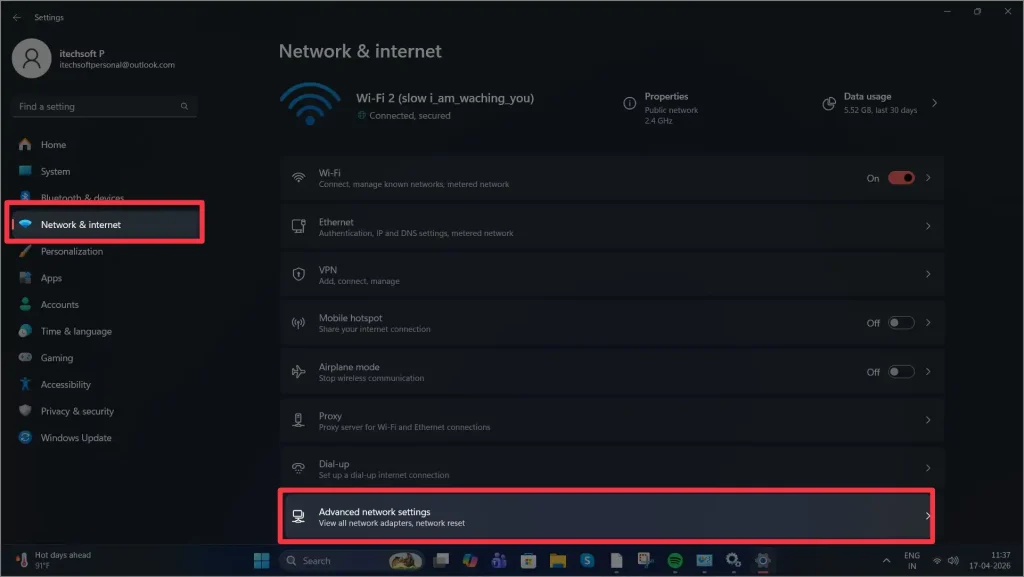Viewport: 1024px width, 577px height.
Task: Show hidden system tray icons
Action: click(x=886, y=561)
